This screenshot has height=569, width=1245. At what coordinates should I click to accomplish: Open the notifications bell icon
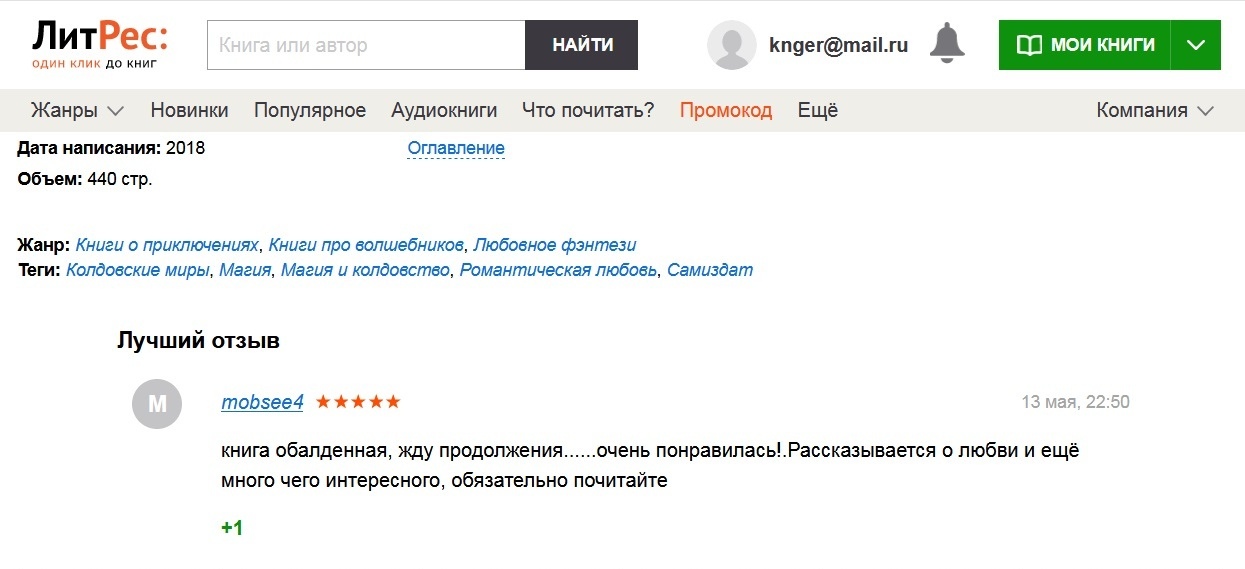(947, 44)
